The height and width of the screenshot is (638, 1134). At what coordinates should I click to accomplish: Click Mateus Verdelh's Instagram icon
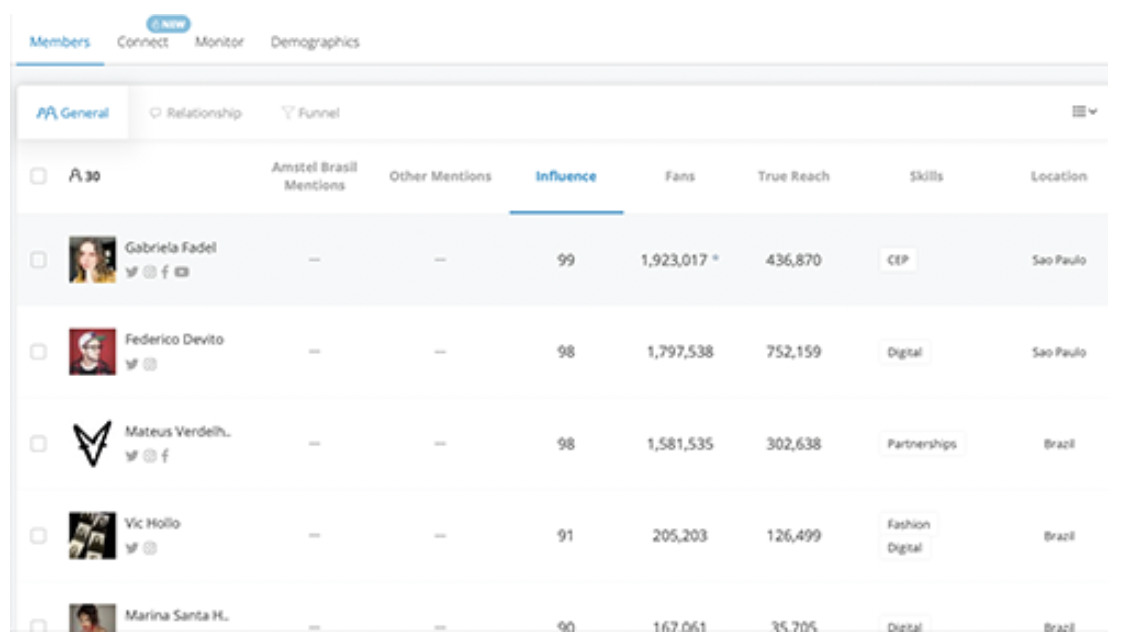click(x=149, y=456)
